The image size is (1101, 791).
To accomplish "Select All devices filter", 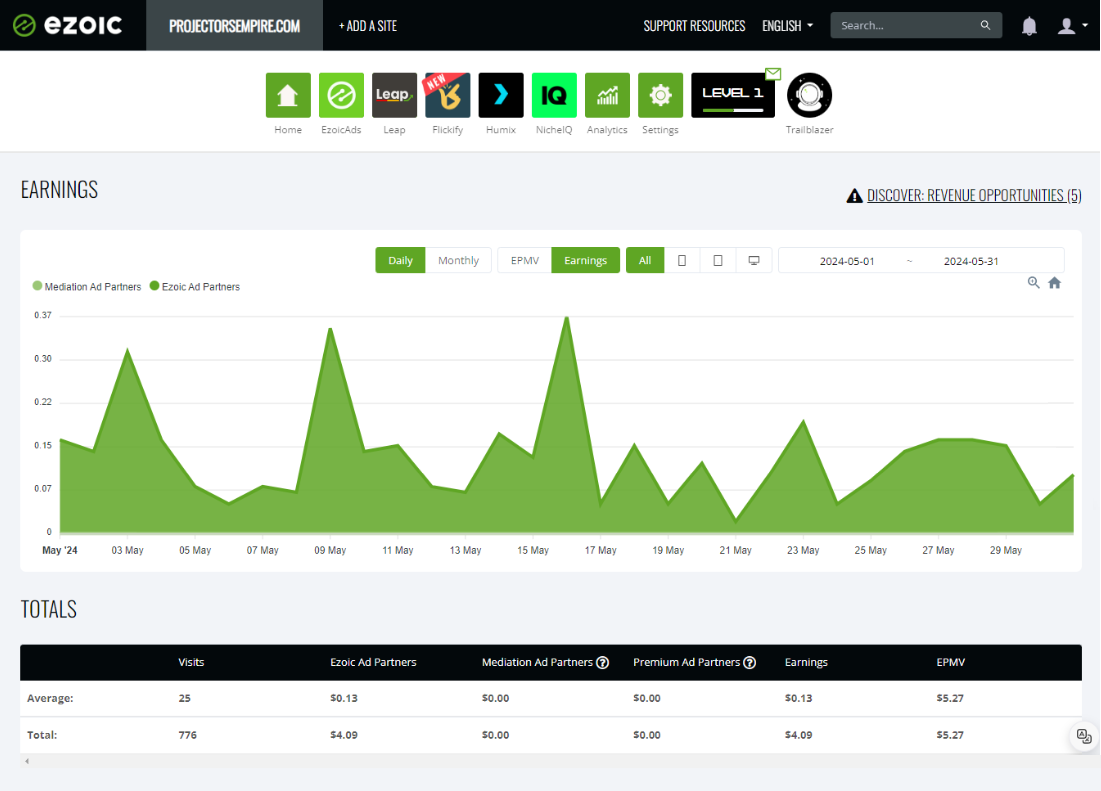I will click(x=645, y=260).
